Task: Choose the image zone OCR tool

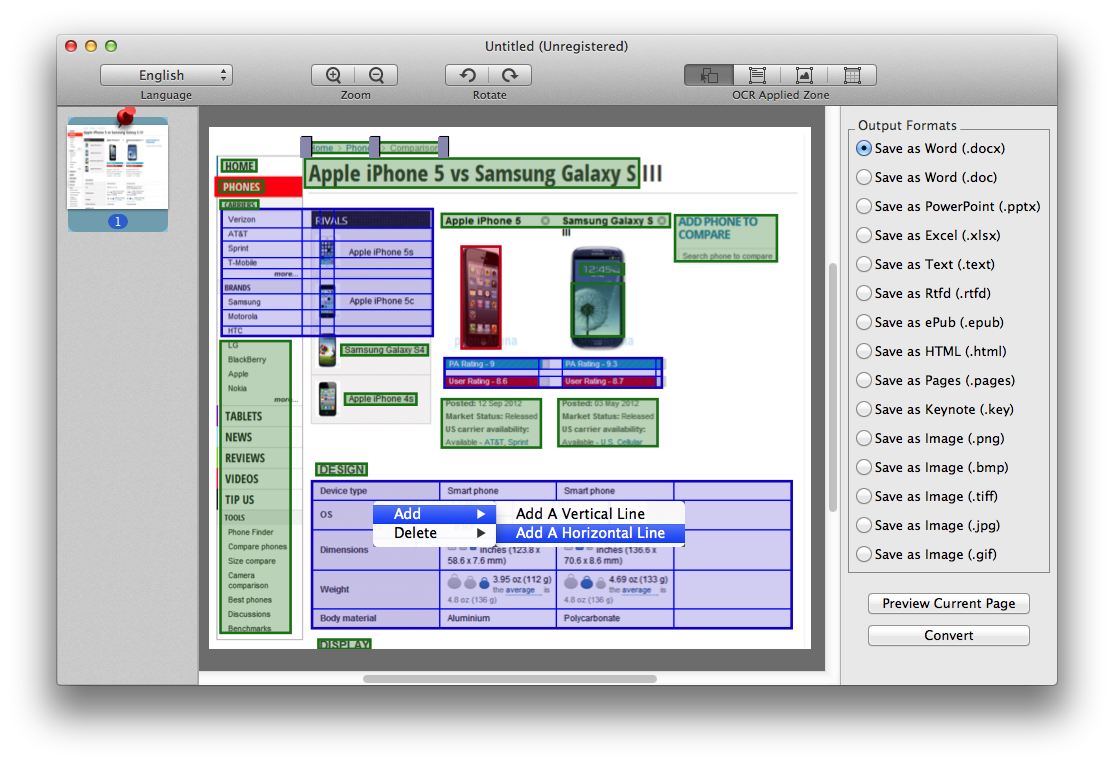Action: point(804,75)
